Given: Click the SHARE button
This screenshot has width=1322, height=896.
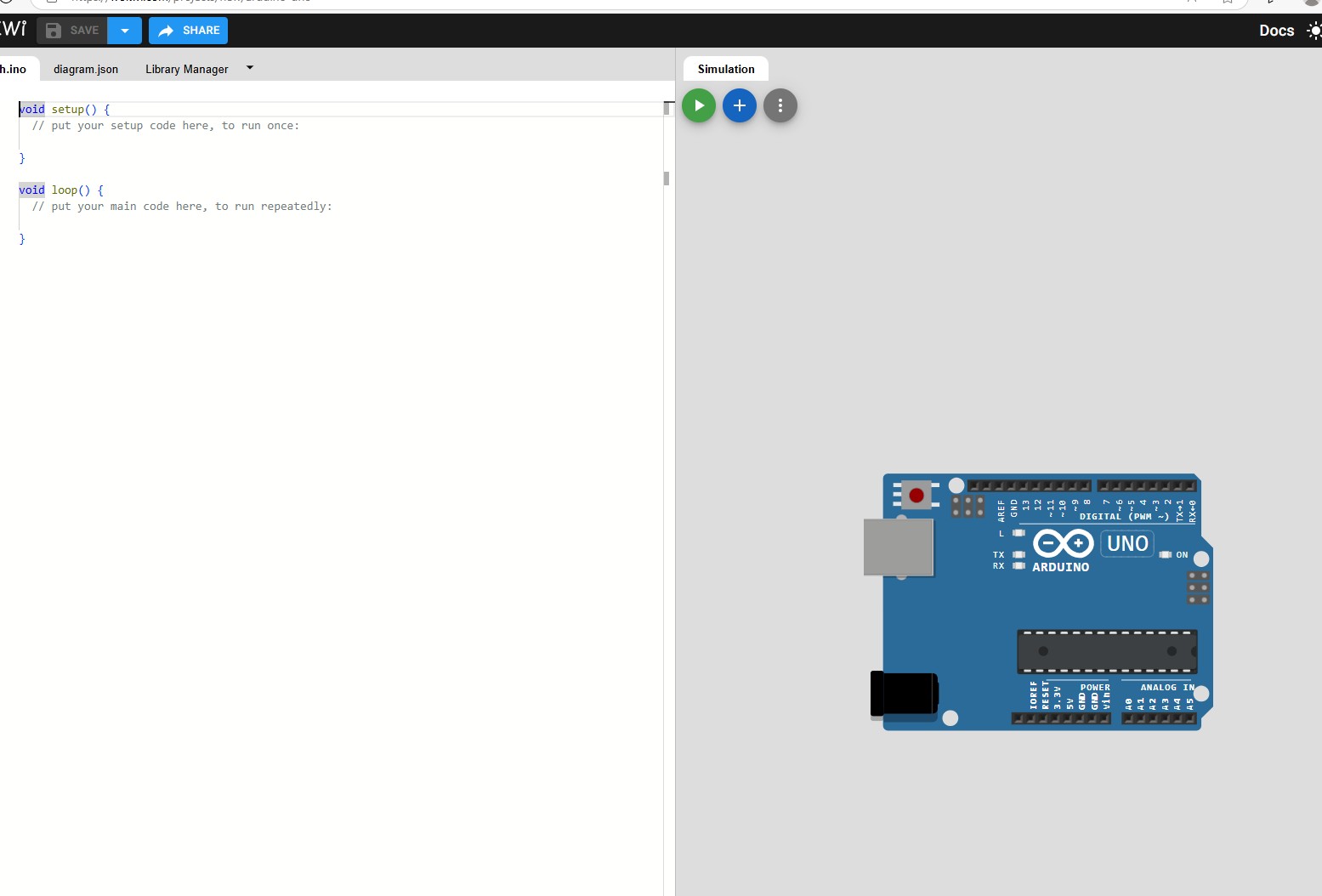Looking at the screenshot, I should [188, 31].
